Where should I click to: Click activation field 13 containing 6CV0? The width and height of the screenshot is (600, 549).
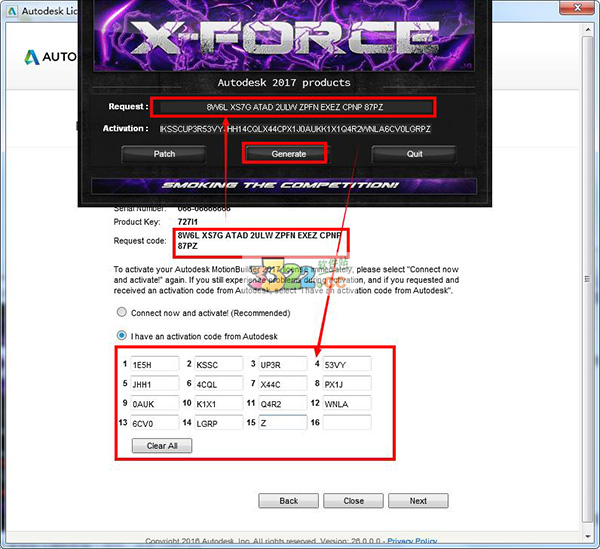coord(155,423)
